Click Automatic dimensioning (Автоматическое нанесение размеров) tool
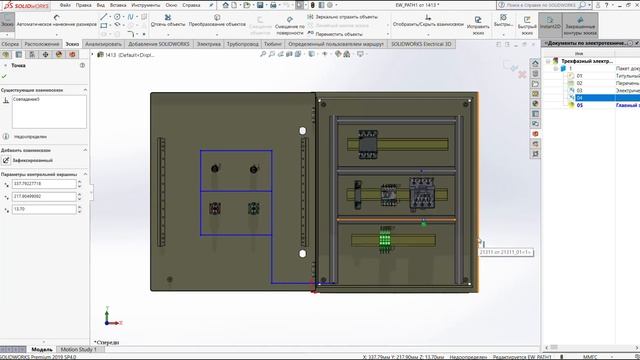This screenshot has height=360, width=640. click(56, 20)
